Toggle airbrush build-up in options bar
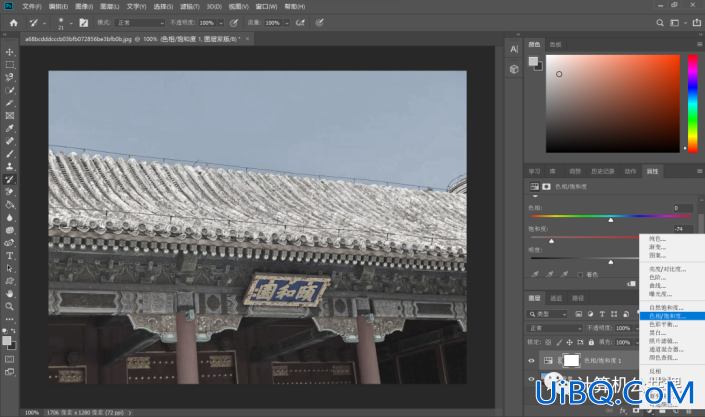 (x=300, y=22)
